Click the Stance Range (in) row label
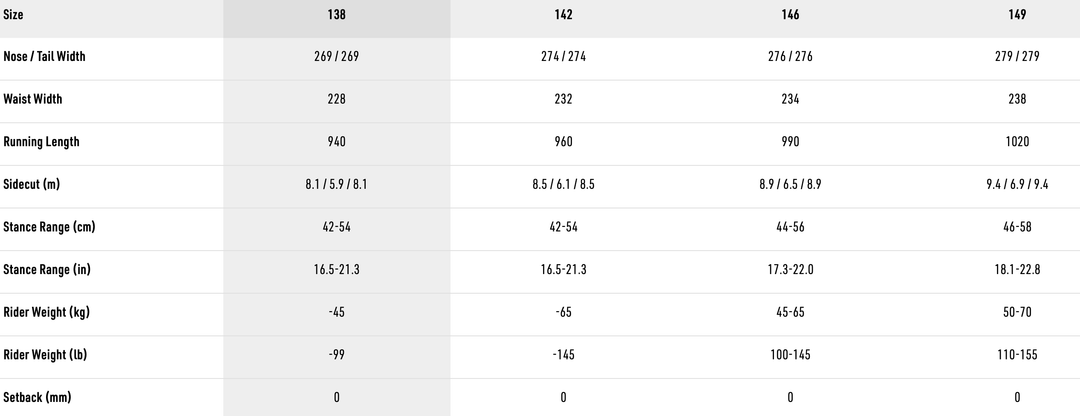Viewport: 1080px width, 416px height. (x=47, y=270)
